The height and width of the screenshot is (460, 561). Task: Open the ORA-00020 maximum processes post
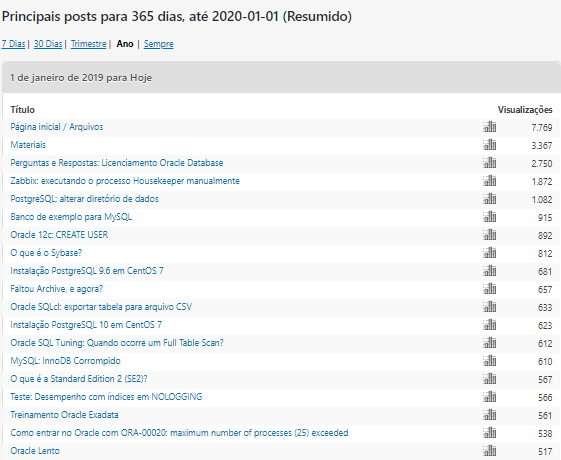click(x=179, y=433)
